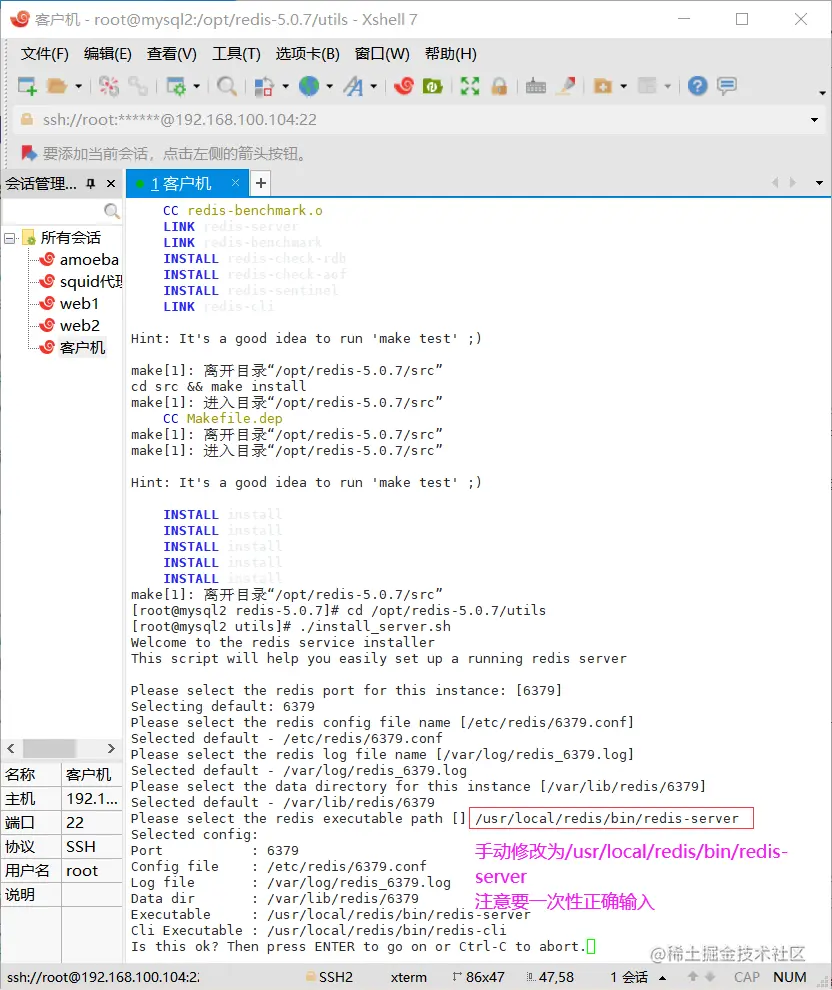
Task: Expand the new folder dropdown arrow
Action: tap(624, 86)
